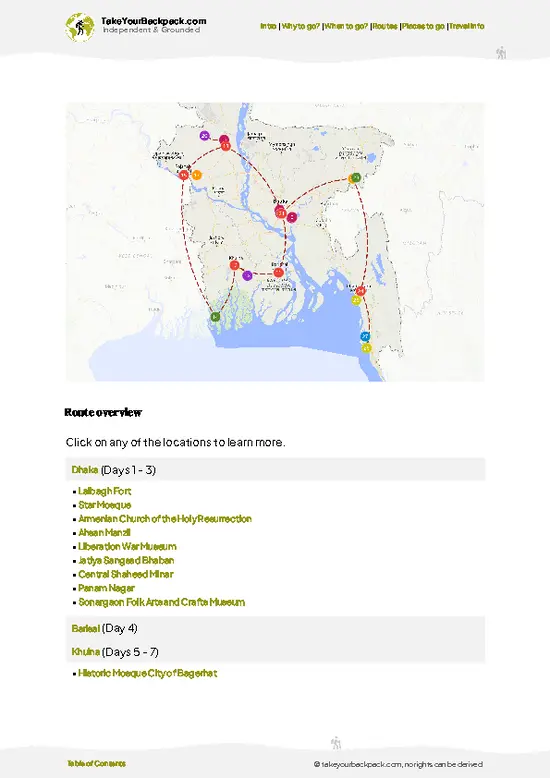Click the '(Days 5 - 7)' text
Viewport: 550px width, 778px height.
coord(130,652)
